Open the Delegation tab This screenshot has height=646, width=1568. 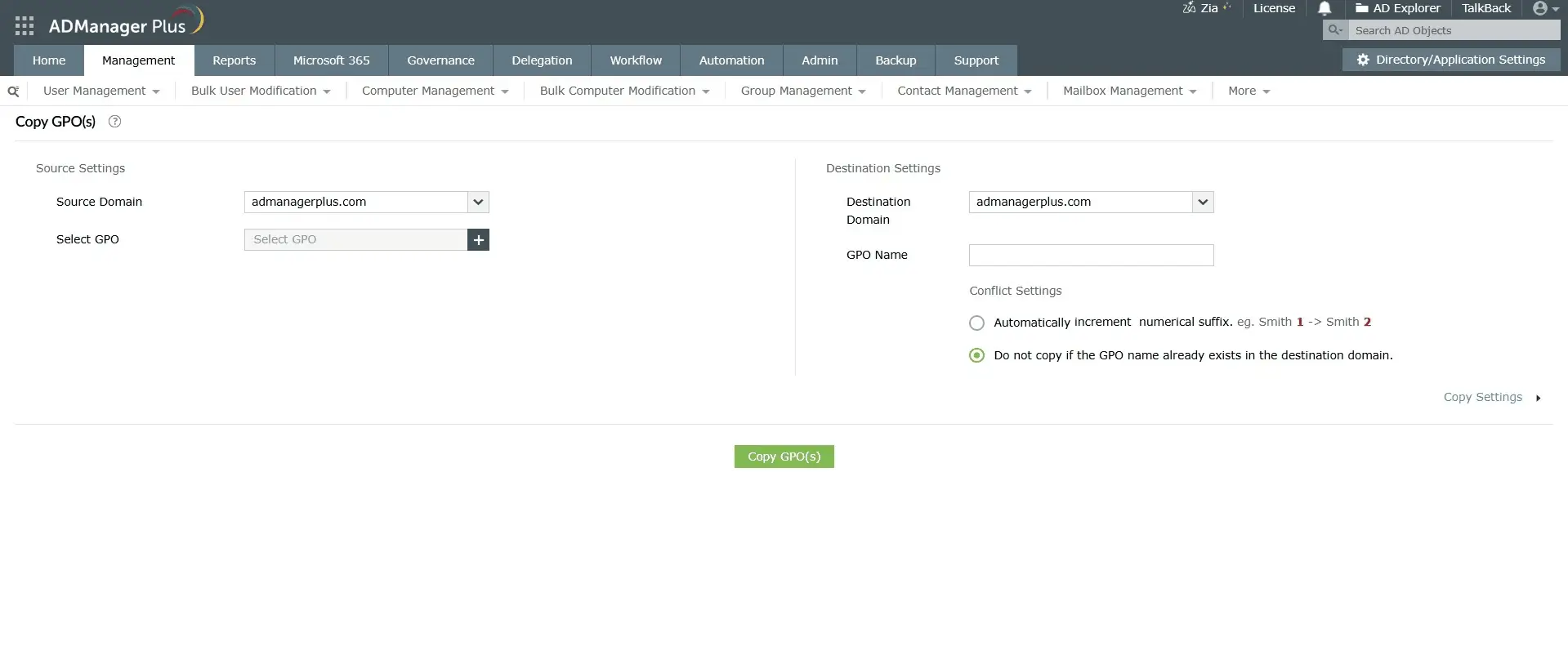(542, 60)
